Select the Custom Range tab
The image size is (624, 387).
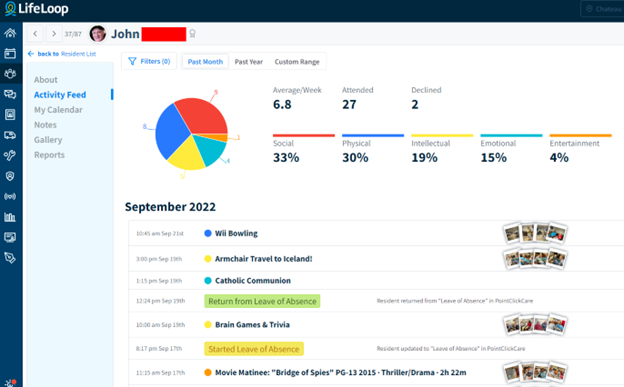[297, 62]
